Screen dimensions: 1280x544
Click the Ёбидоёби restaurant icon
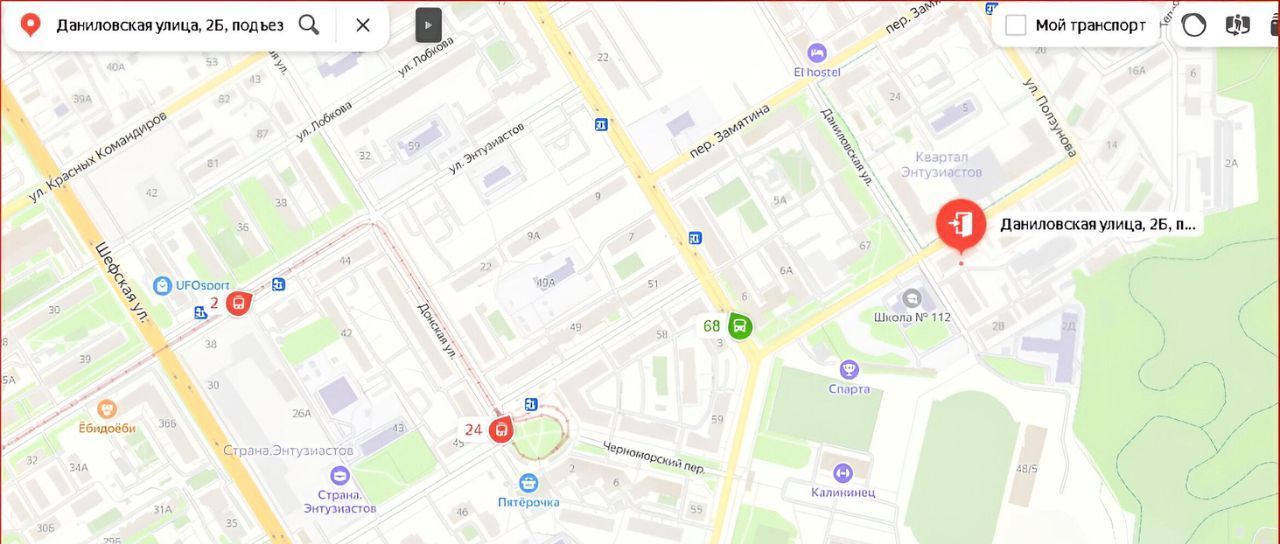point(107,409)
